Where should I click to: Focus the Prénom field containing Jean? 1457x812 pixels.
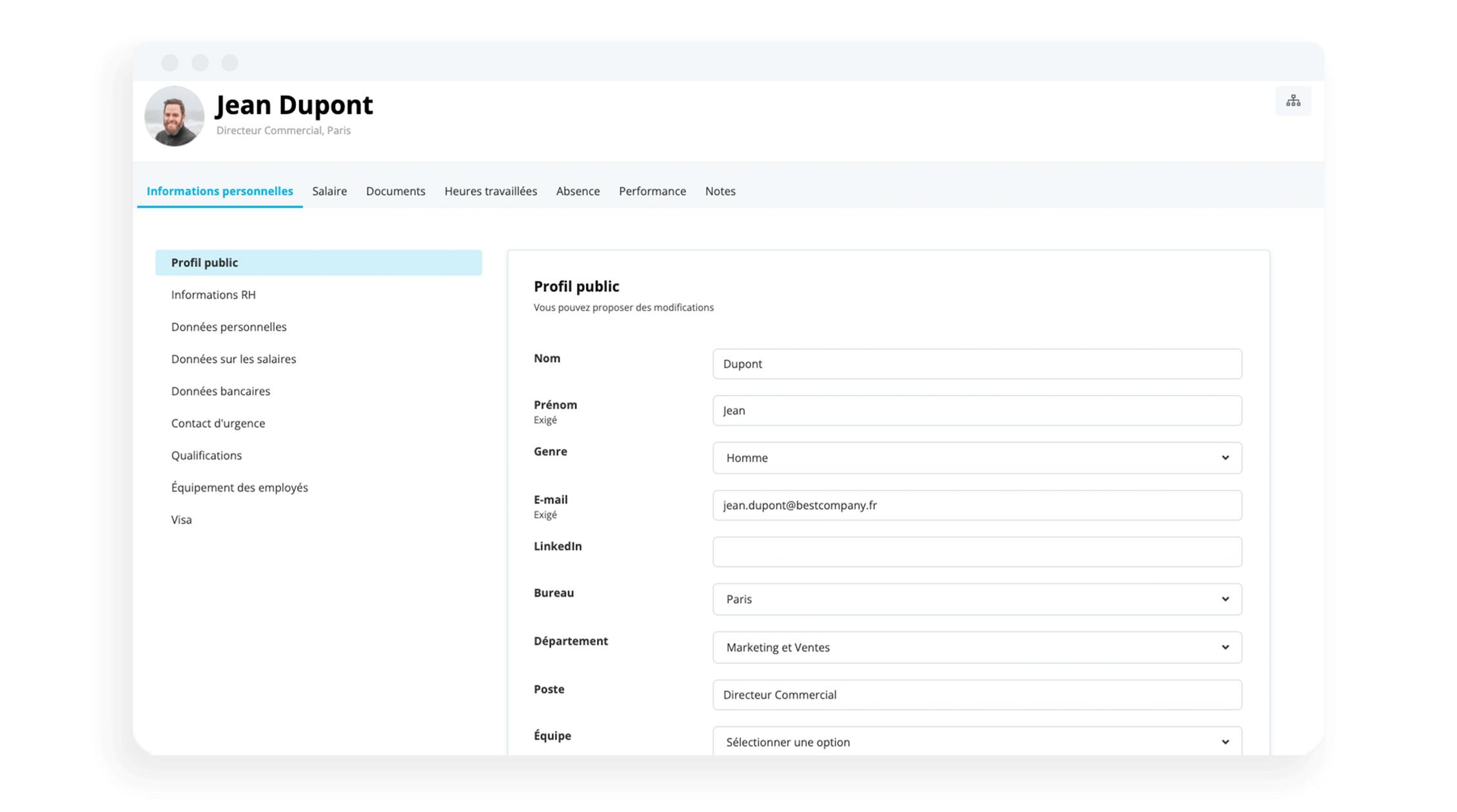point(977,411)
